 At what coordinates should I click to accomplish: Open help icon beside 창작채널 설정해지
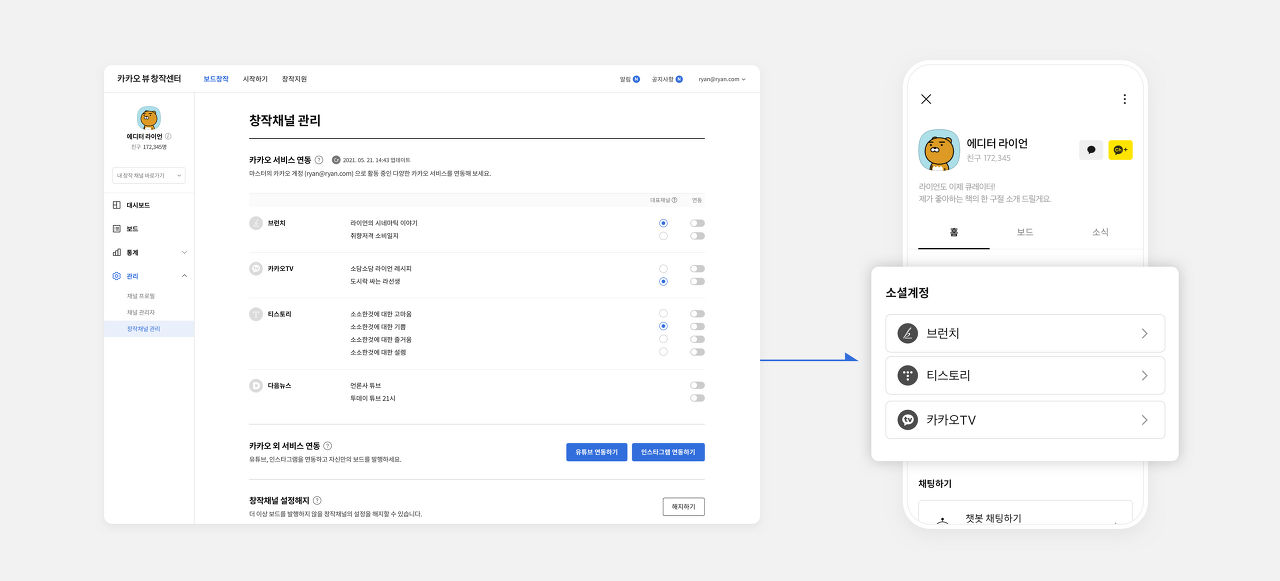click(317, 500)
